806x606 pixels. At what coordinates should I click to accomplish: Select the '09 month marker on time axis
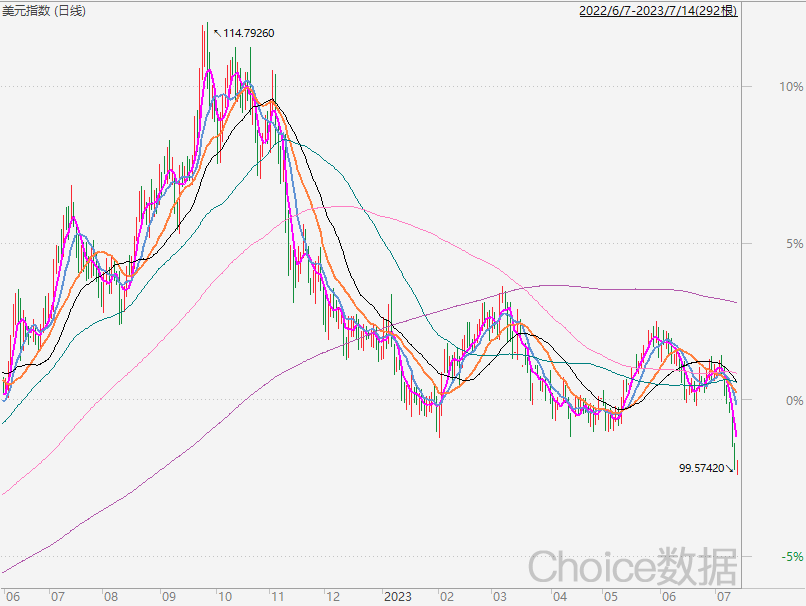(x=167, y=596)
